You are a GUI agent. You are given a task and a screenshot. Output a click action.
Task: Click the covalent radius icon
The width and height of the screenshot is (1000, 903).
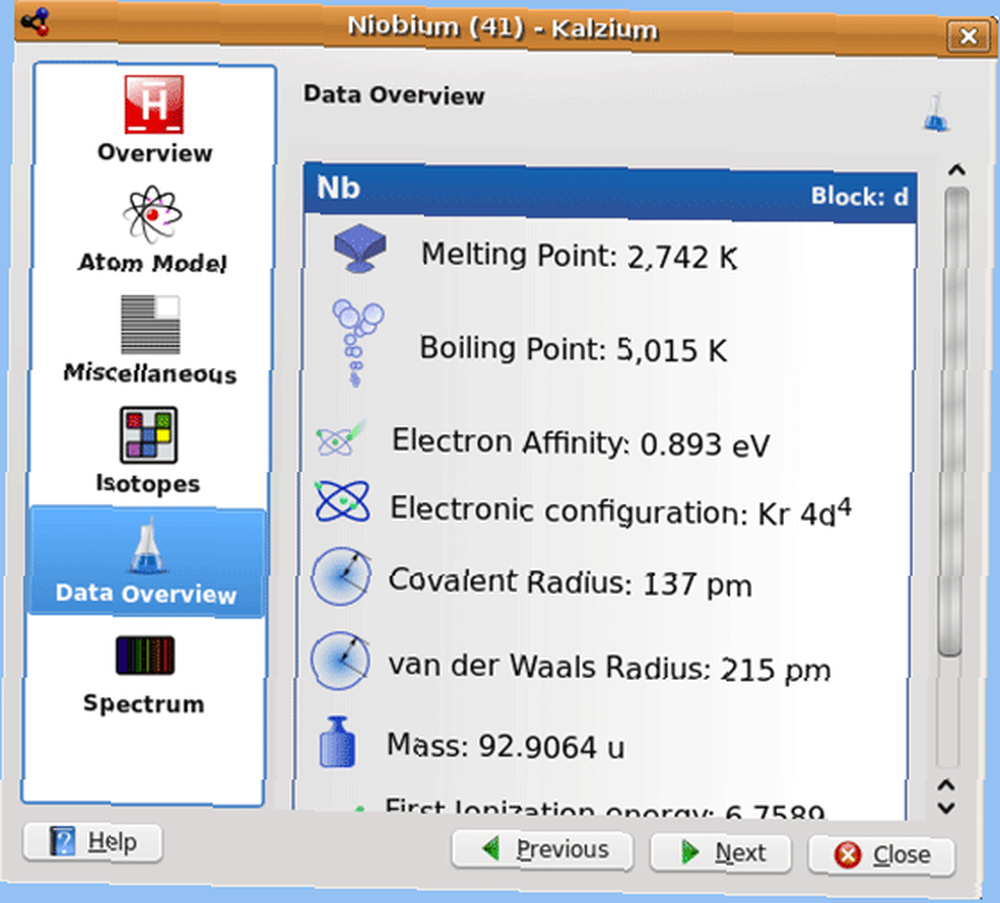(x=341, y=576)
